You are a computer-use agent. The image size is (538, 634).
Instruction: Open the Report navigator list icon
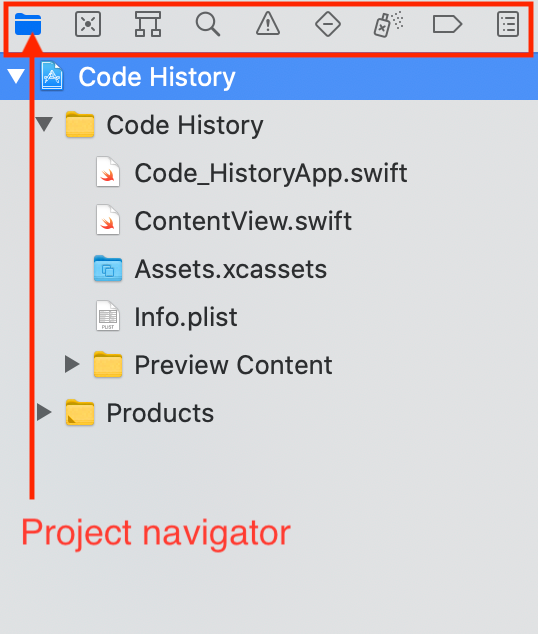click(508, 24)
